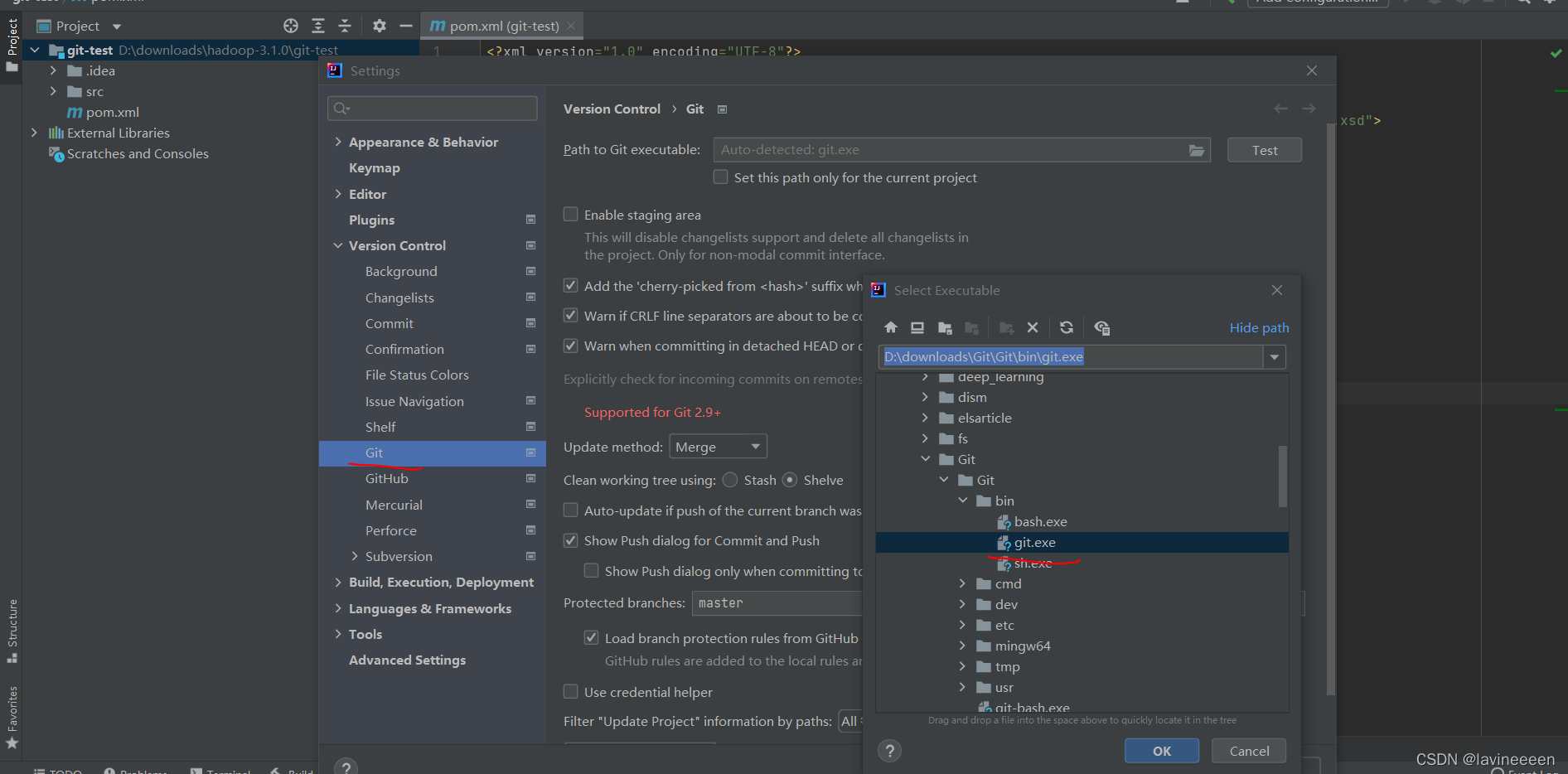Focus the Settings search field
The image size is (1568, 774).
pos(433,109)
